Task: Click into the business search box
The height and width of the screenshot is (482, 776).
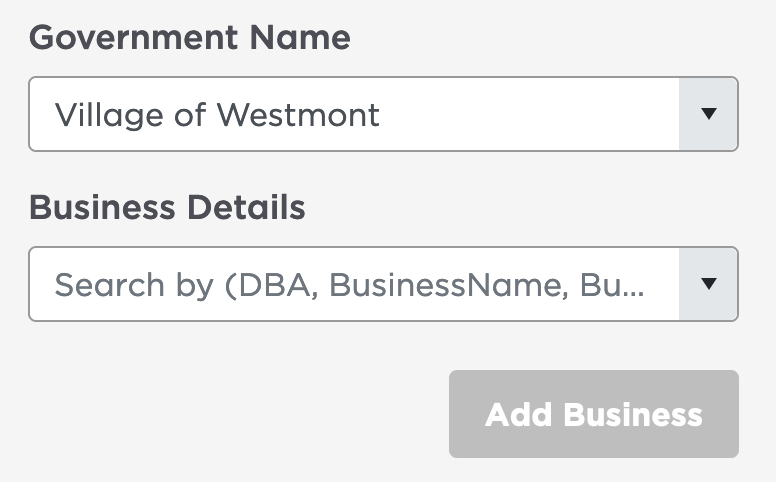Action: 354,284
